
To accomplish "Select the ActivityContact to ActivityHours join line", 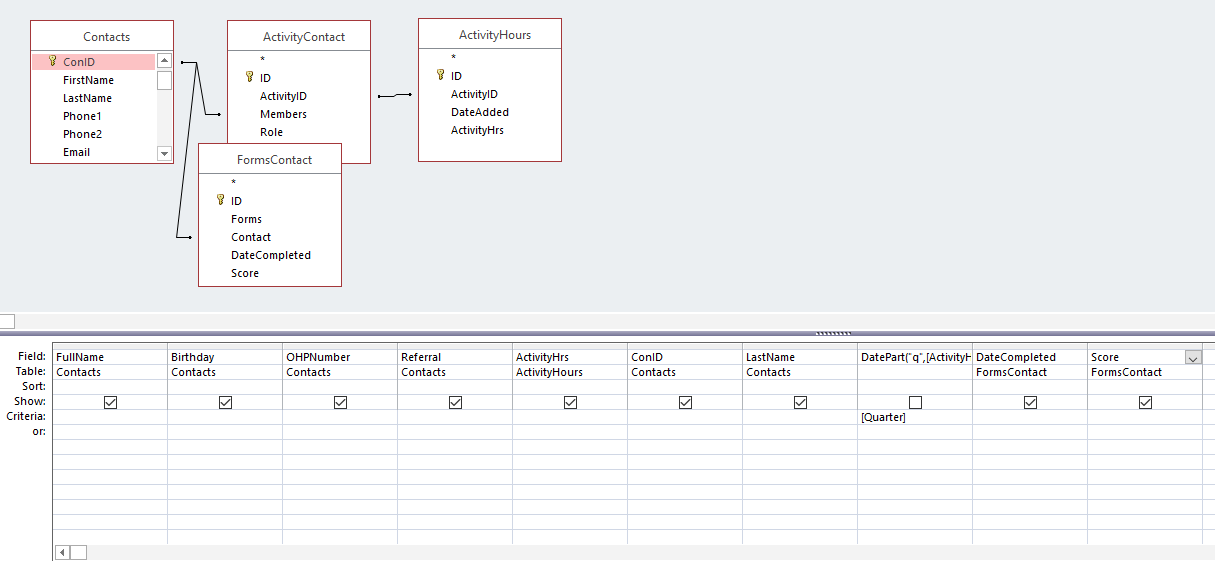I will 395,96.
